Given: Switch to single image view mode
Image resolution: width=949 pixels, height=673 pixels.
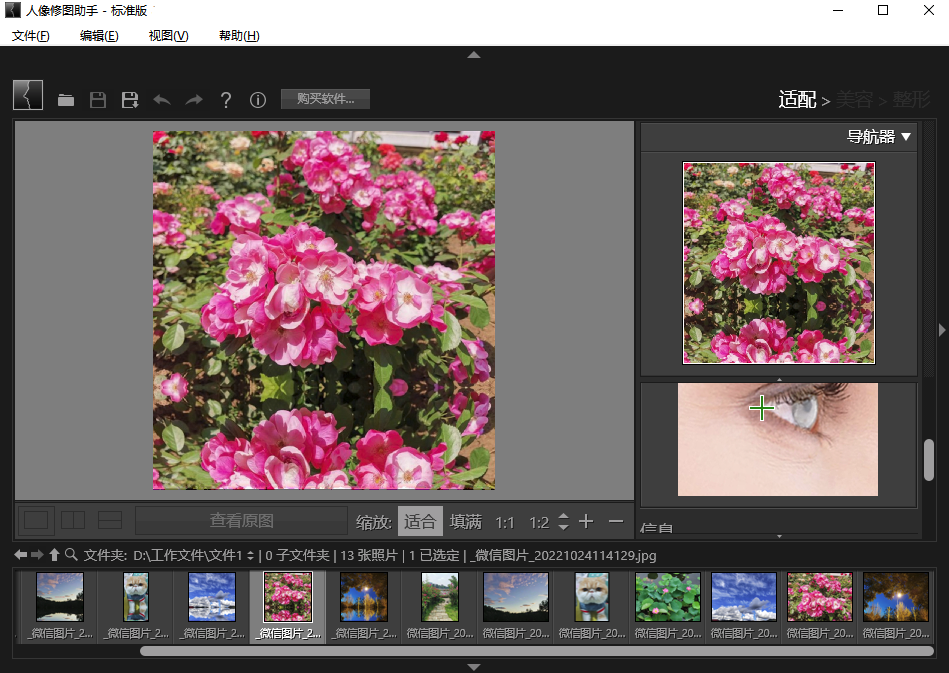Looking at the screenshot, I should point(36,520).
